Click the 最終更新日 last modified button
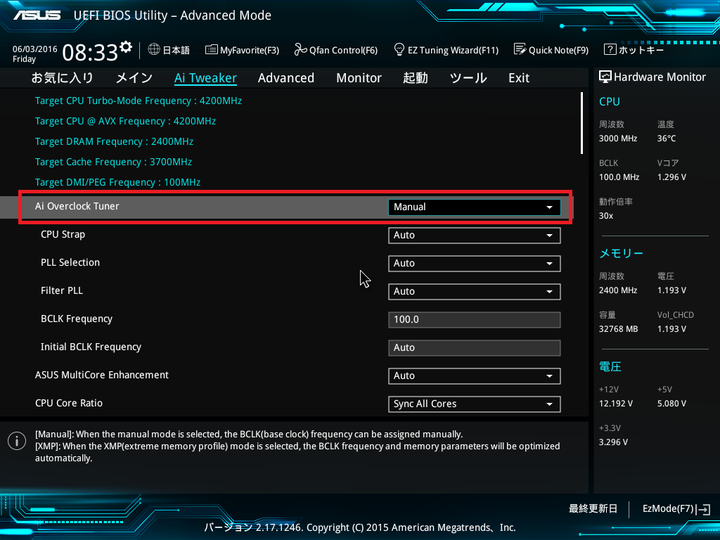The width and height of the screenshot is (720, 540). point(593,509)
